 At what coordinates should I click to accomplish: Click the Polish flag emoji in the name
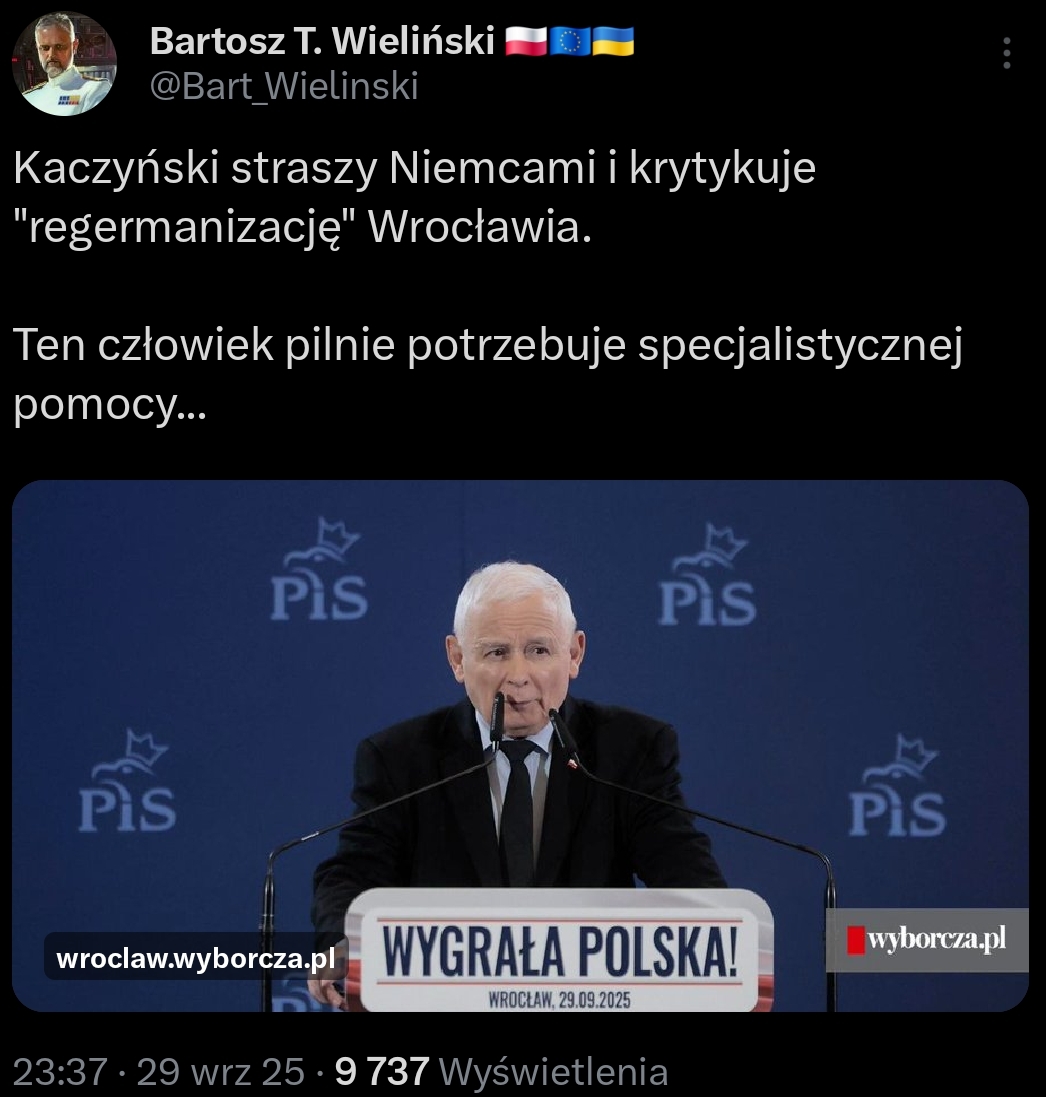point(525,41)
